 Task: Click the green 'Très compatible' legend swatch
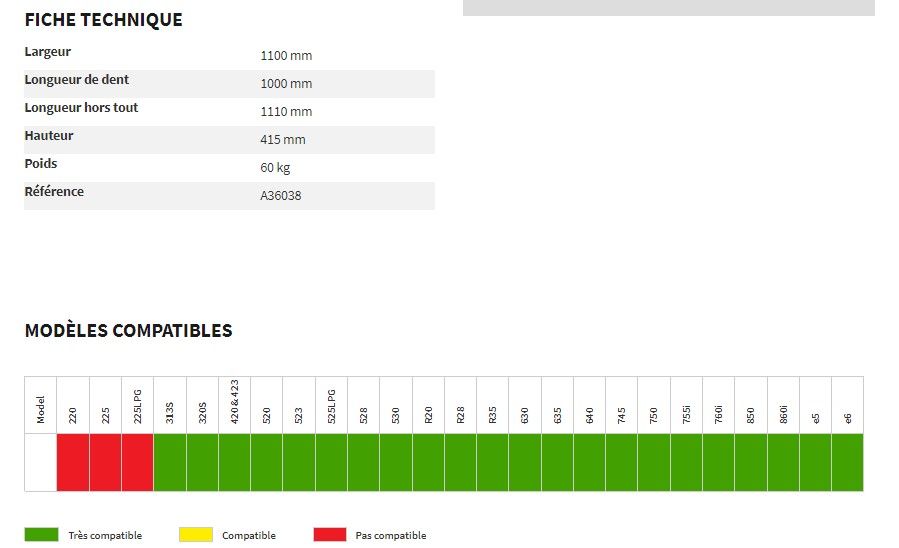coord(41,535)
